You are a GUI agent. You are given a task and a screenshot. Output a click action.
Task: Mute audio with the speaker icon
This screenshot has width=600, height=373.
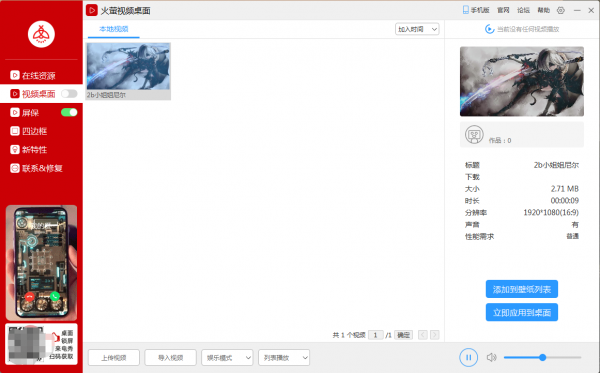pyautogui.click(x=491, y=357)
